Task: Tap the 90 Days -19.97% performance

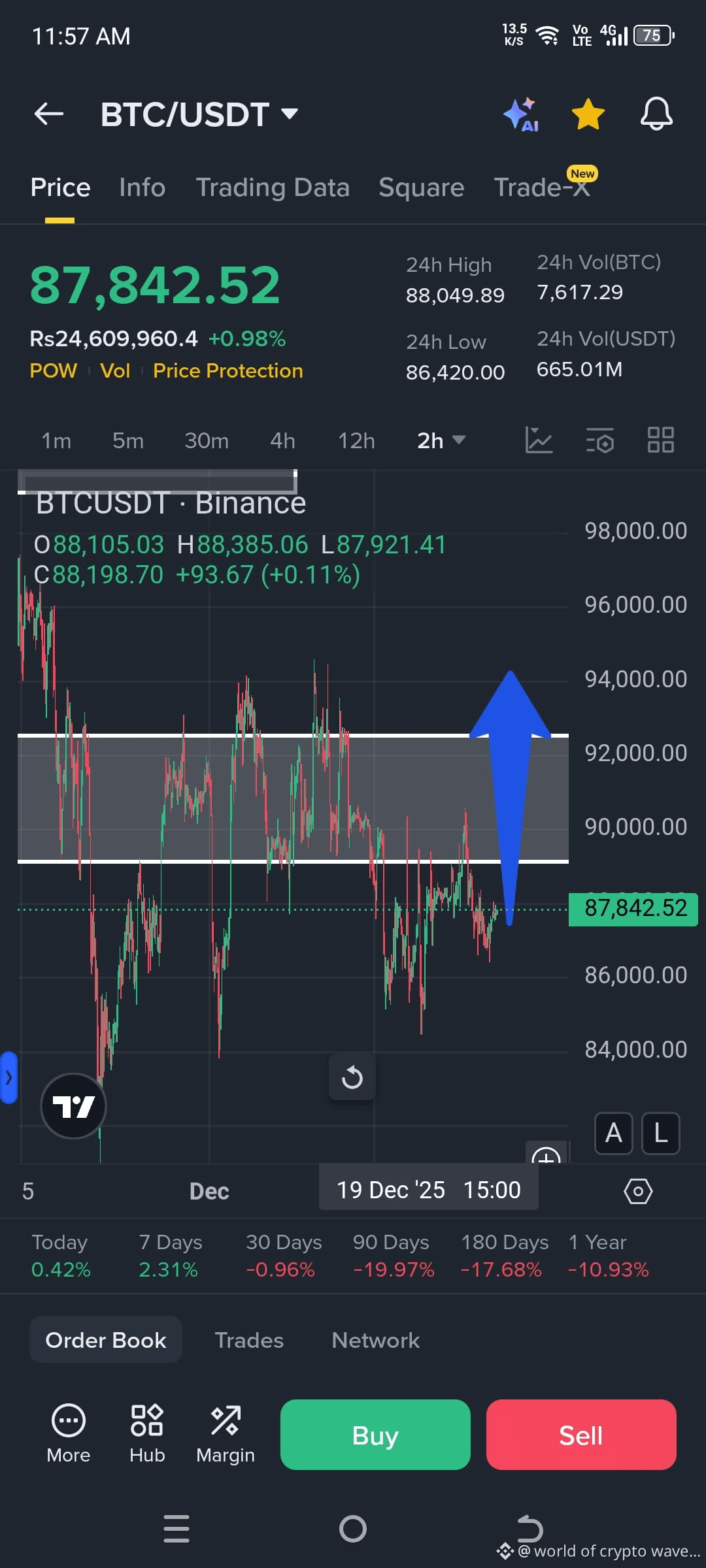Action: click(x=393, y=1256)
